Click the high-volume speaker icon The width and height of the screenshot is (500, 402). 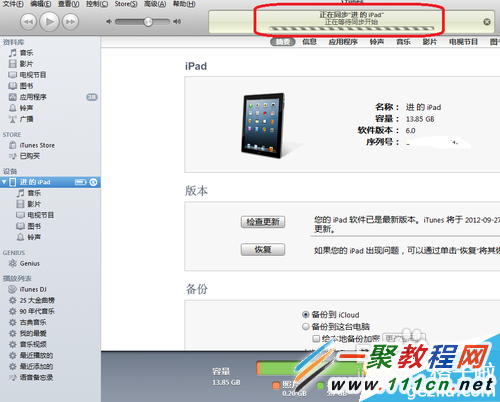177,22
